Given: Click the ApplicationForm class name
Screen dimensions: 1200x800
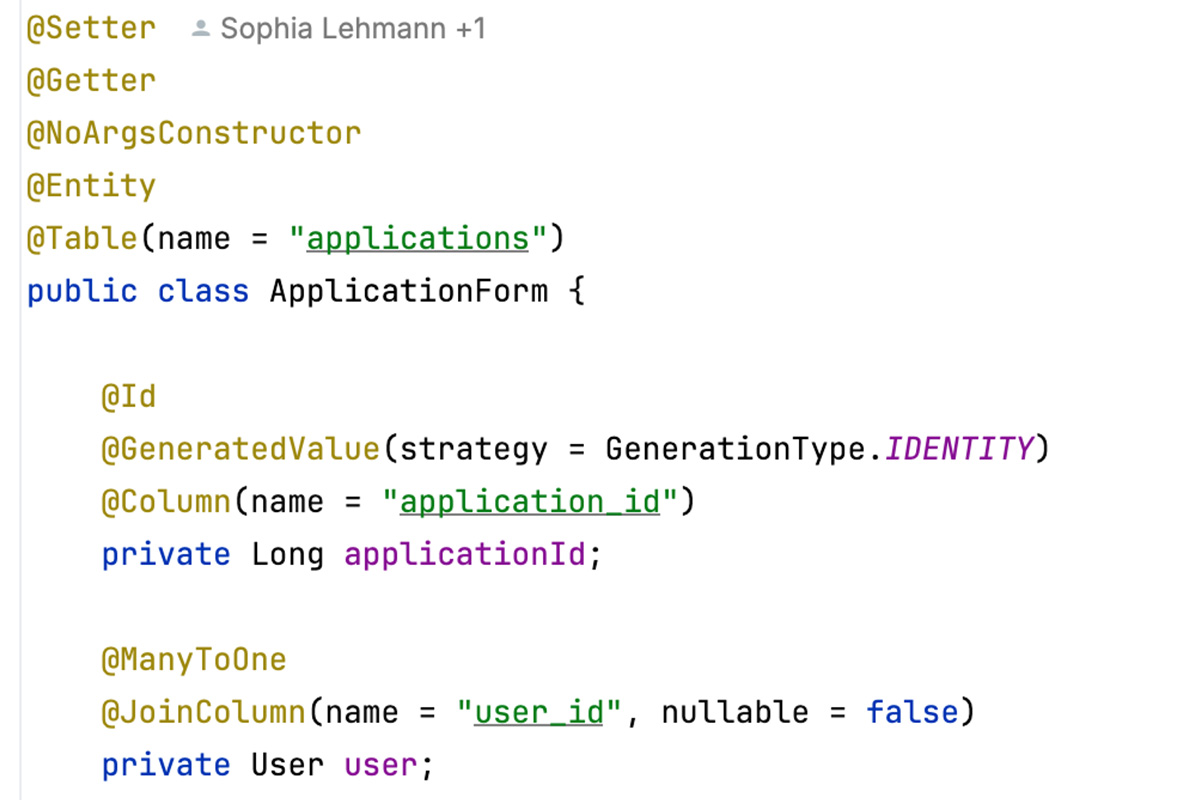Looking at the screenshot, I should tap(408, 291).
